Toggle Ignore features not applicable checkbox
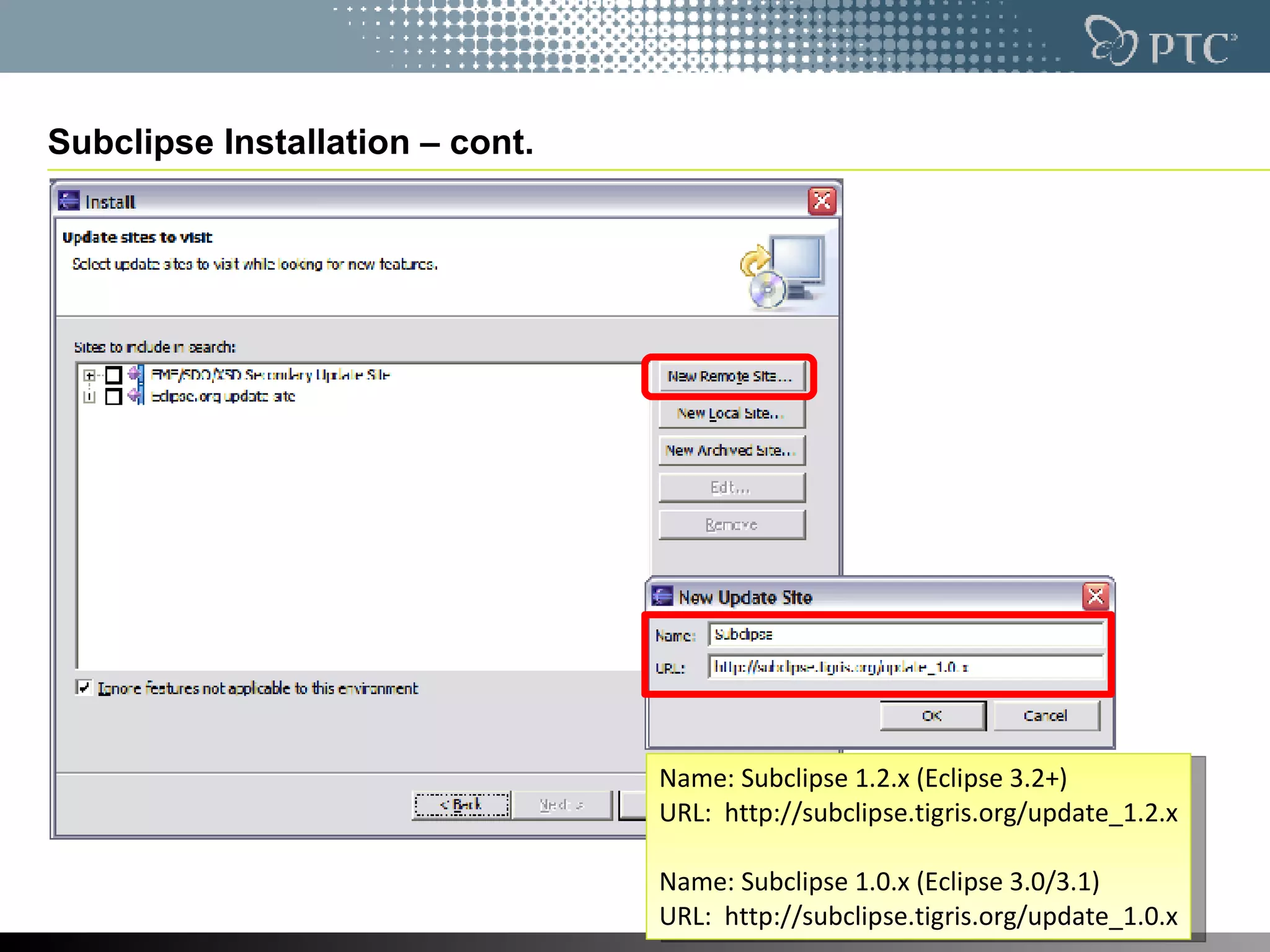Image resolution: width=1270 pixels, height=952 pixels. coord(84,687)
